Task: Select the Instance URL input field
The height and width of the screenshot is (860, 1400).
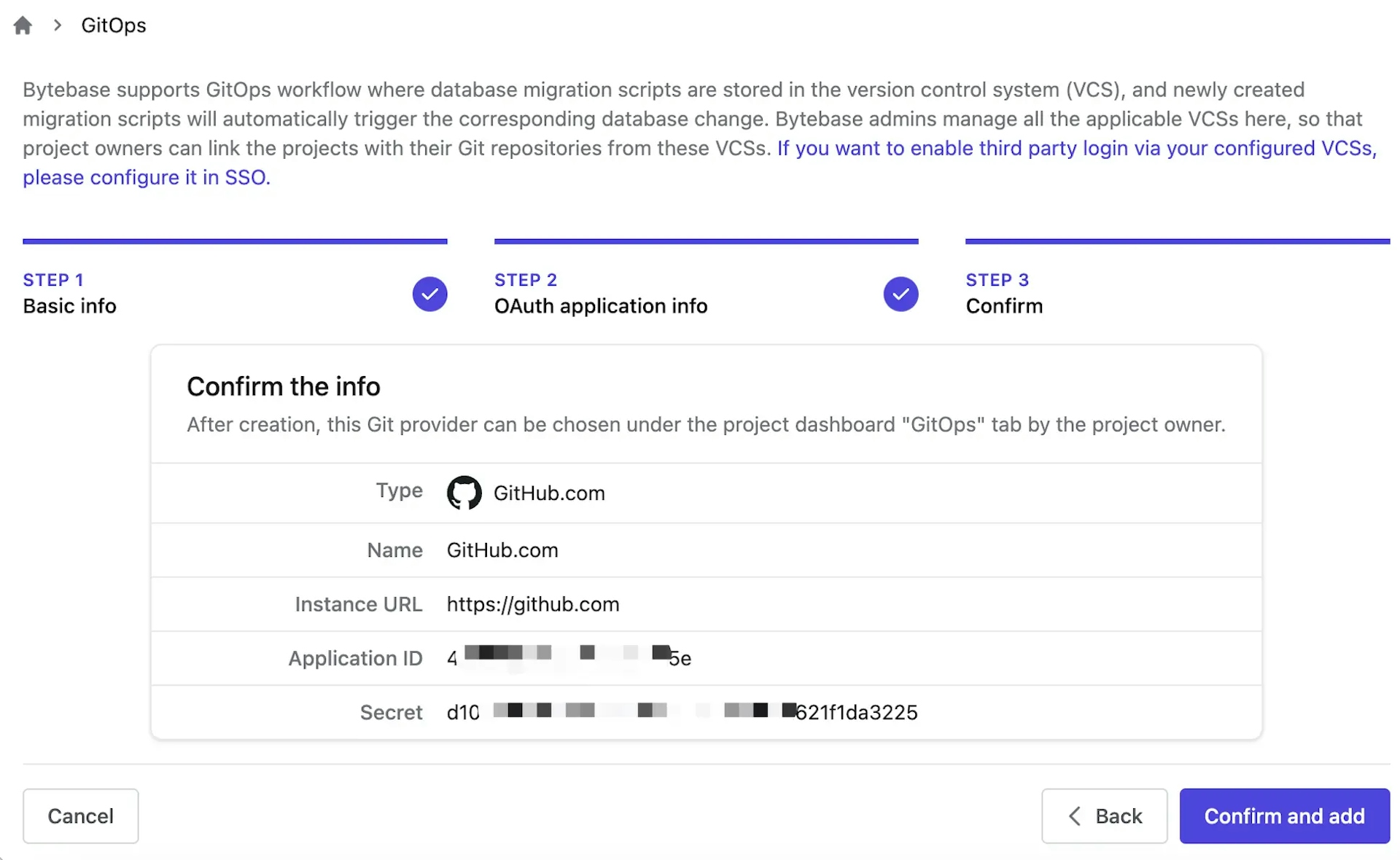Action: [533, 604]
